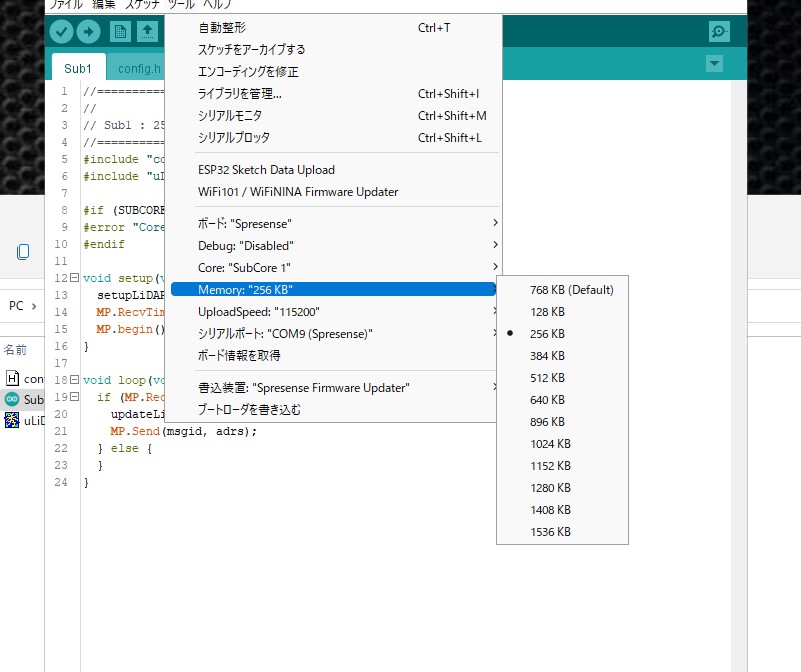
Task: Open Serial Monitor via magnifier icon
Action: tap(719, 32)
